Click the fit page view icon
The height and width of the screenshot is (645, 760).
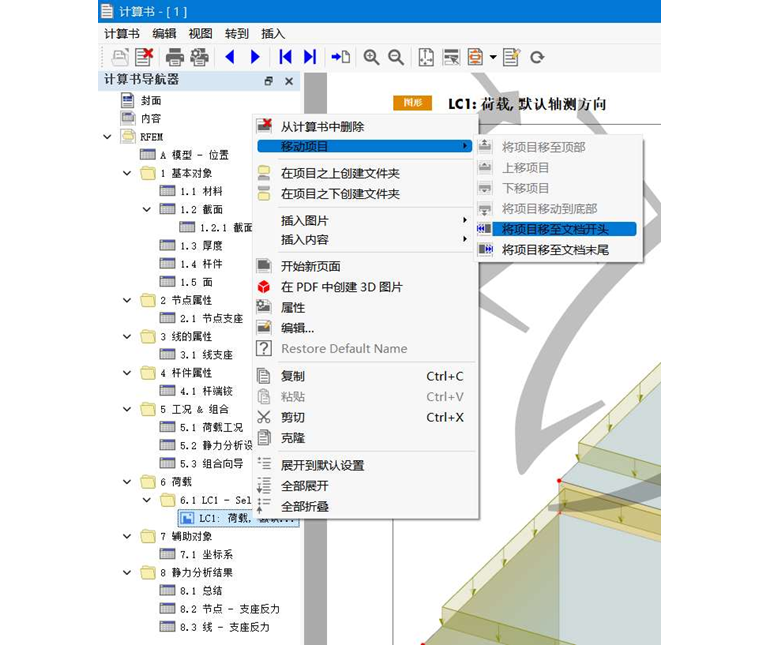tap(426, 57)
